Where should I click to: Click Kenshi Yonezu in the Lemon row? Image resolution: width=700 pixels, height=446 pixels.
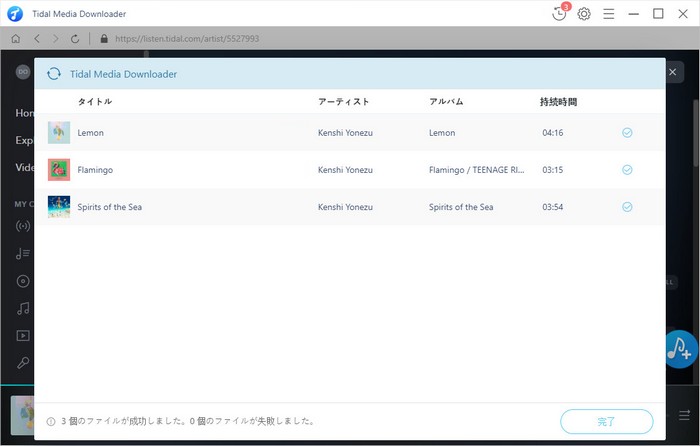[345, 133]
